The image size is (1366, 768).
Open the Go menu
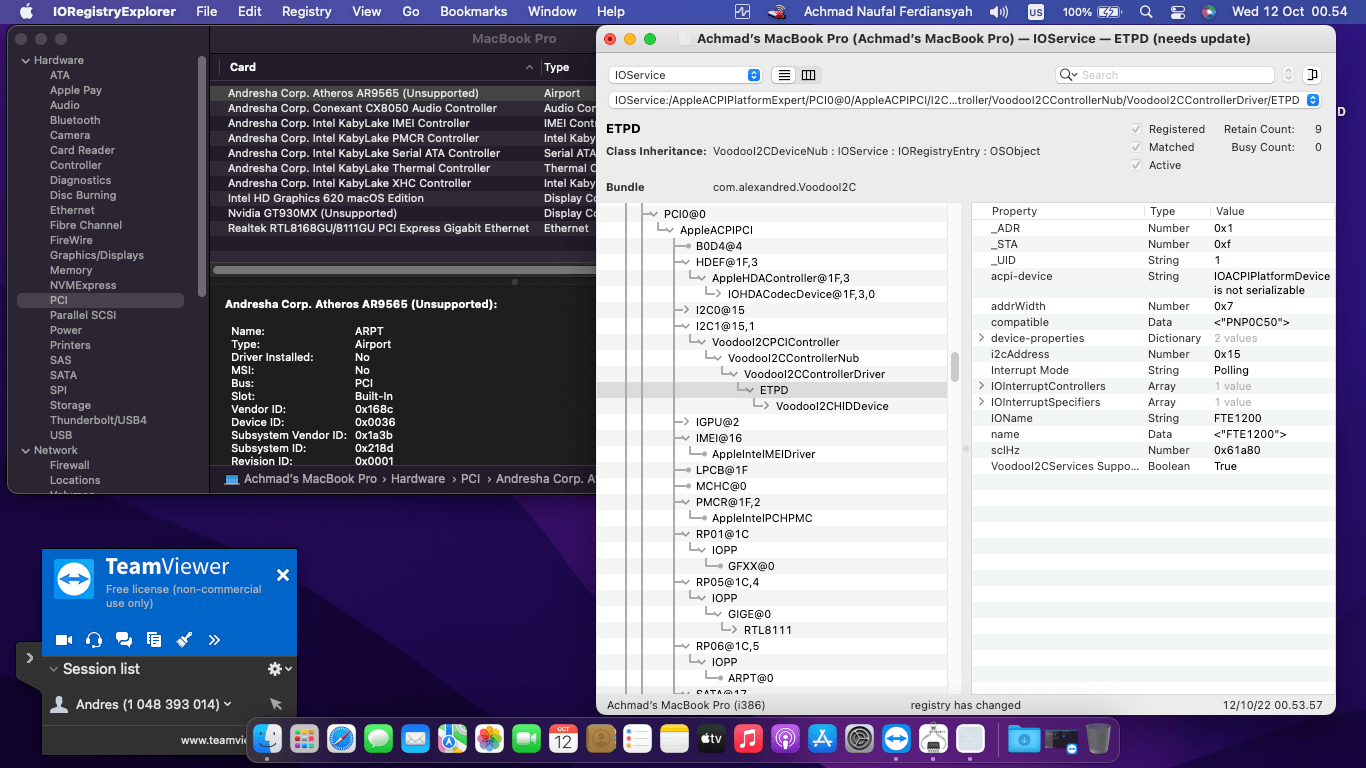[x=411, y=12]
